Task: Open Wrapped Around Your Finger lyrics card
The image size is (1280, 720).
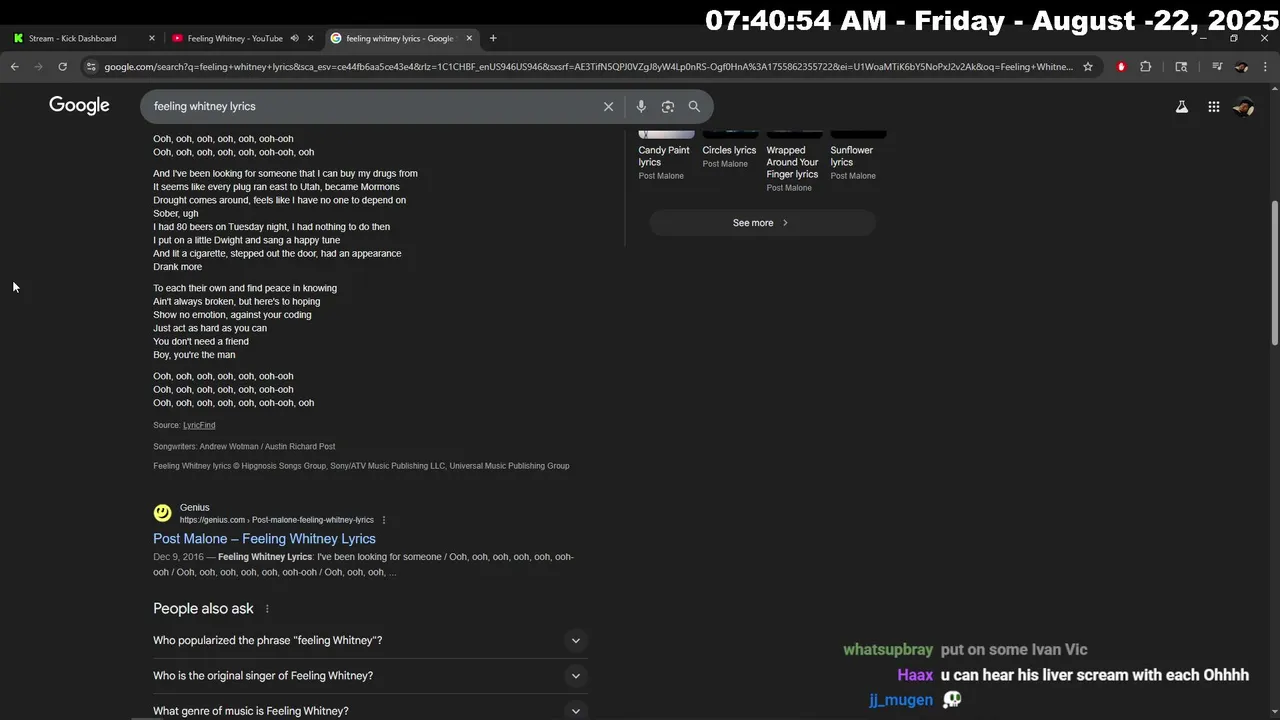Action: 793,162
